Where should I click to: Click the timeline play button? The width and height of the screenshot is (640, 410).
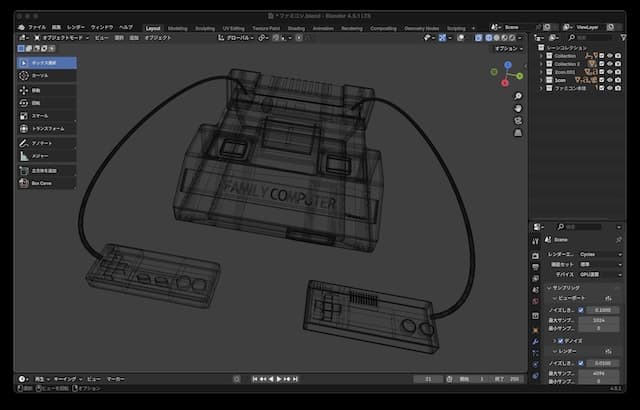coord(279,379)
